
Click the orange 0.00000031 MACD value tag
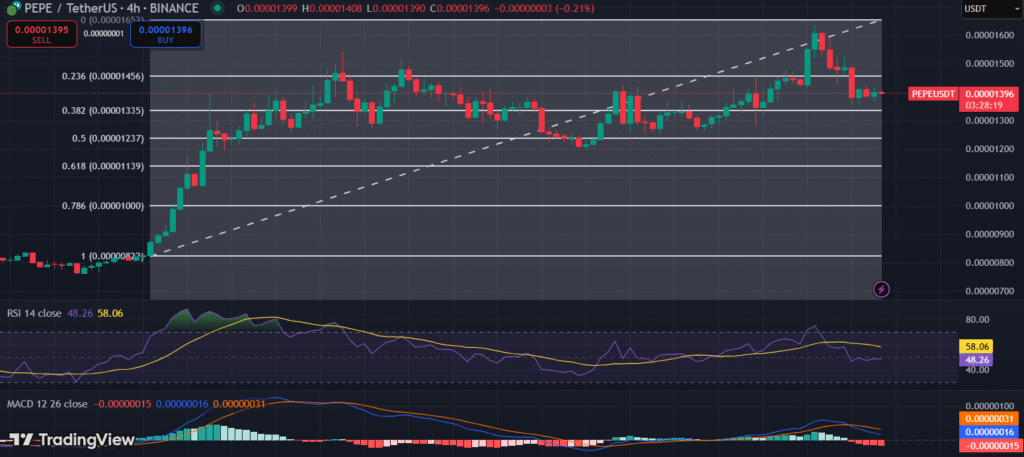pyautogui.click(x=988, y=418)
